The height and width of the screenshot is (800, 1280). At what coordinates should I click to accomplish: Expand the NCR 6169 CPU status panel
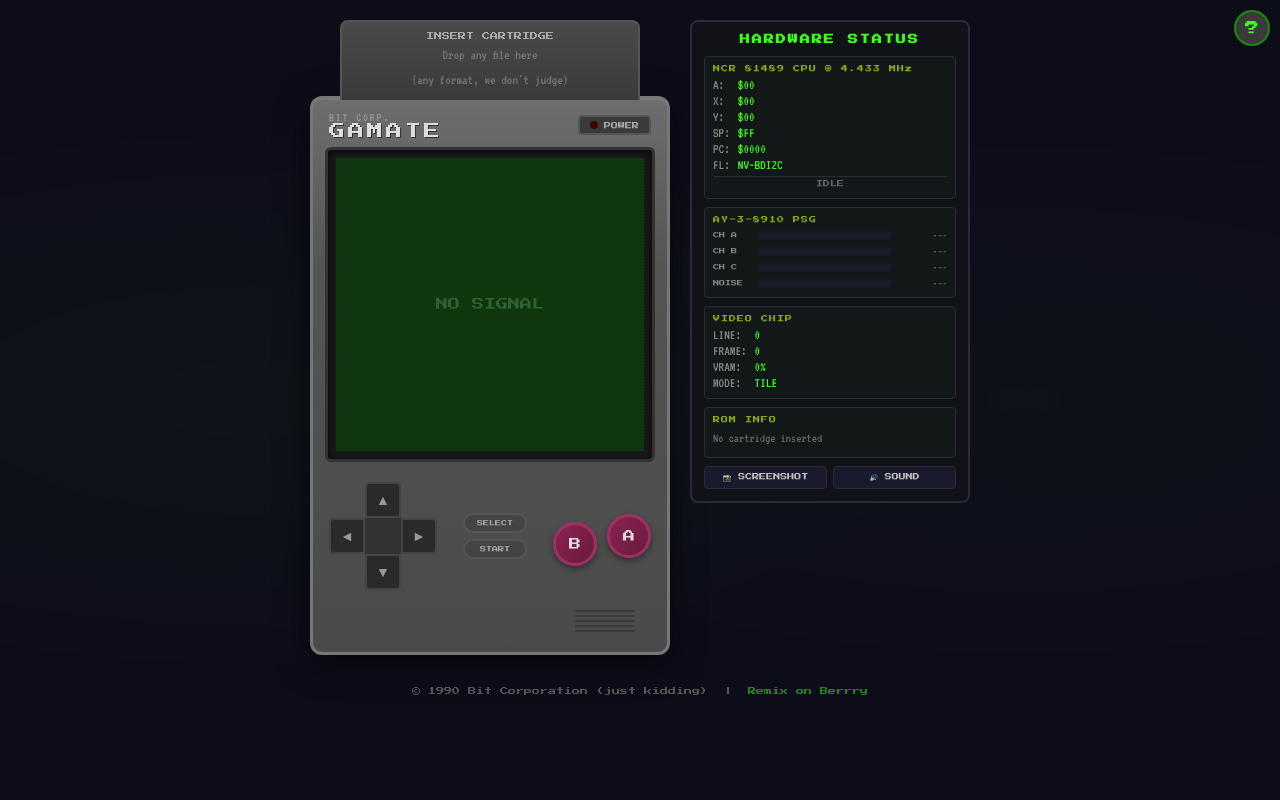[x=812, y=68]
